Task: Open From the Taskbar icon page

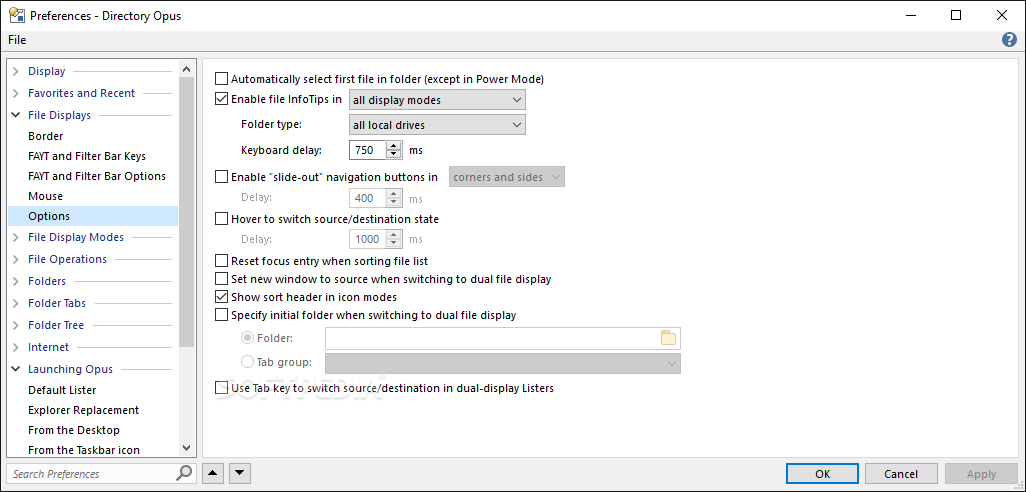Action: [x=84, y=450]
